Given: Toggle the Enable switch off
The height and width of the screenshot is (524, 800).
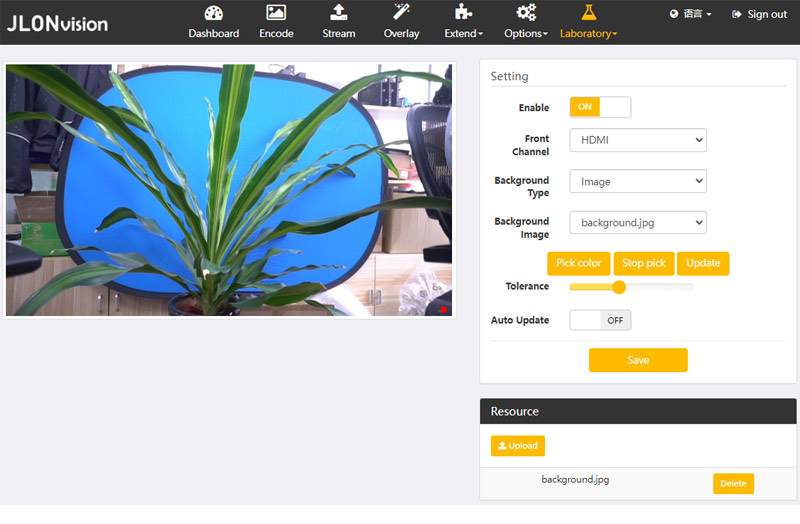Looking at the screenshot, I should (x=600, y=107).
